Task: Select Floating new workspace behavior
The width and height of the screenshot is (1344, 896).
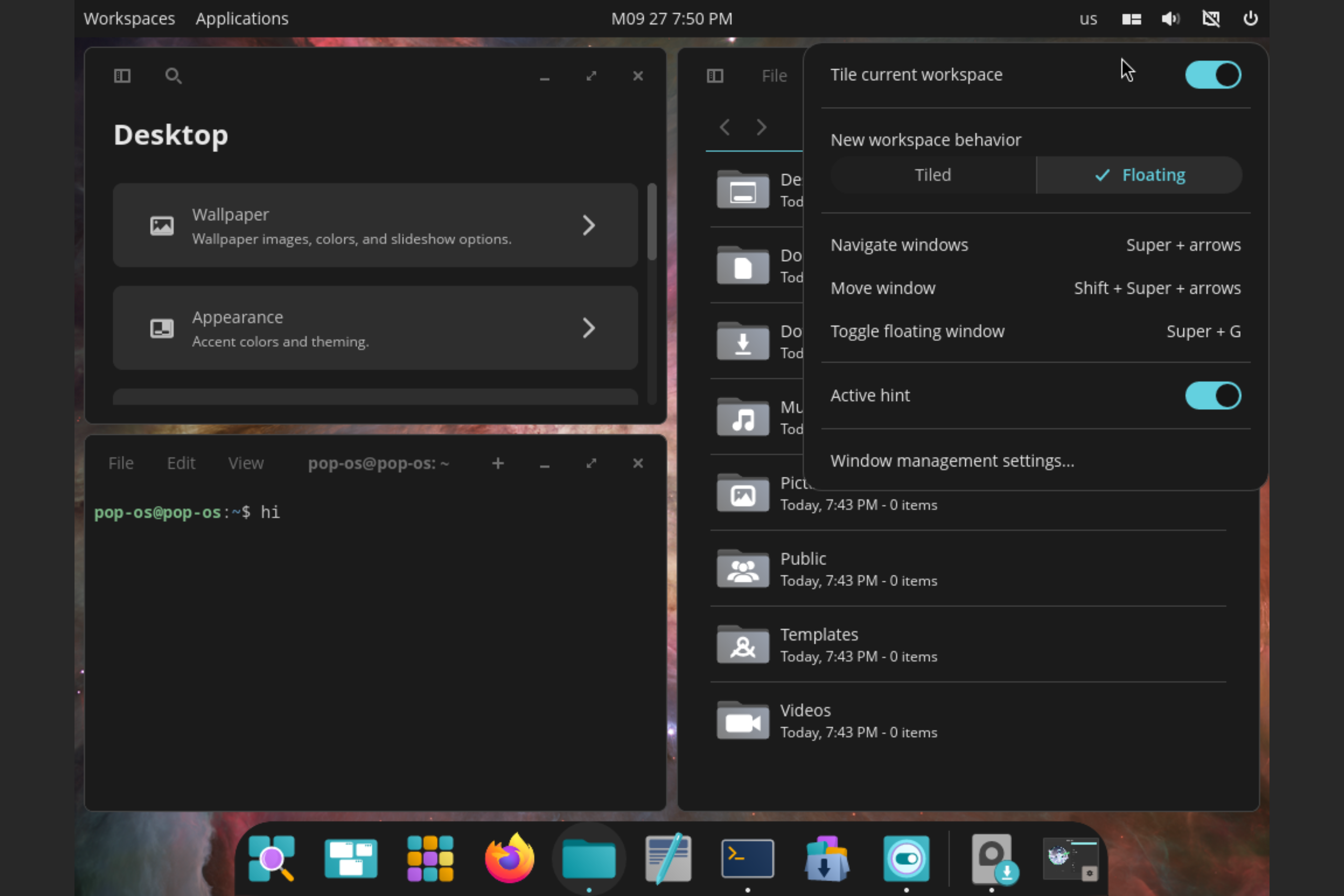Action: 1139,175
